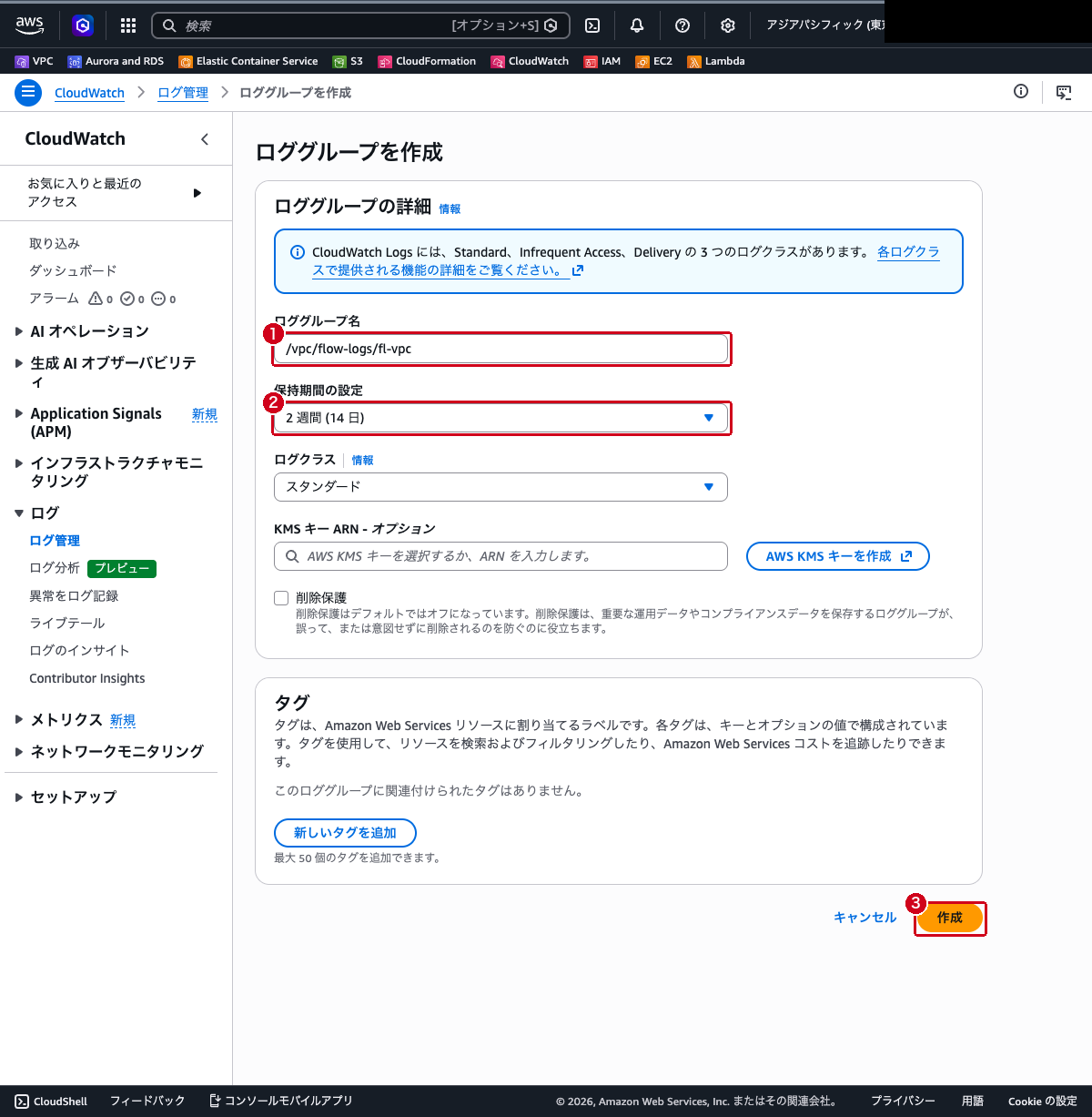This screenshot has height=1117, width=1092.
Task: Click the orange 作成 button
Action: (950, 918)
